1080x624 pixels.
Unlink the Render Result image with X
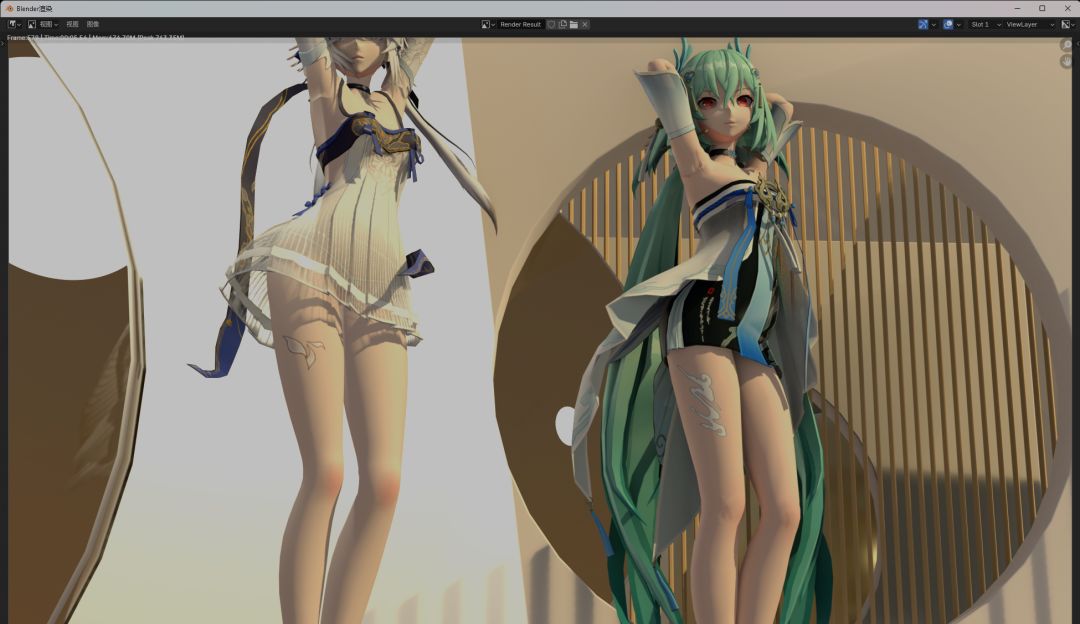click(585, 24)
